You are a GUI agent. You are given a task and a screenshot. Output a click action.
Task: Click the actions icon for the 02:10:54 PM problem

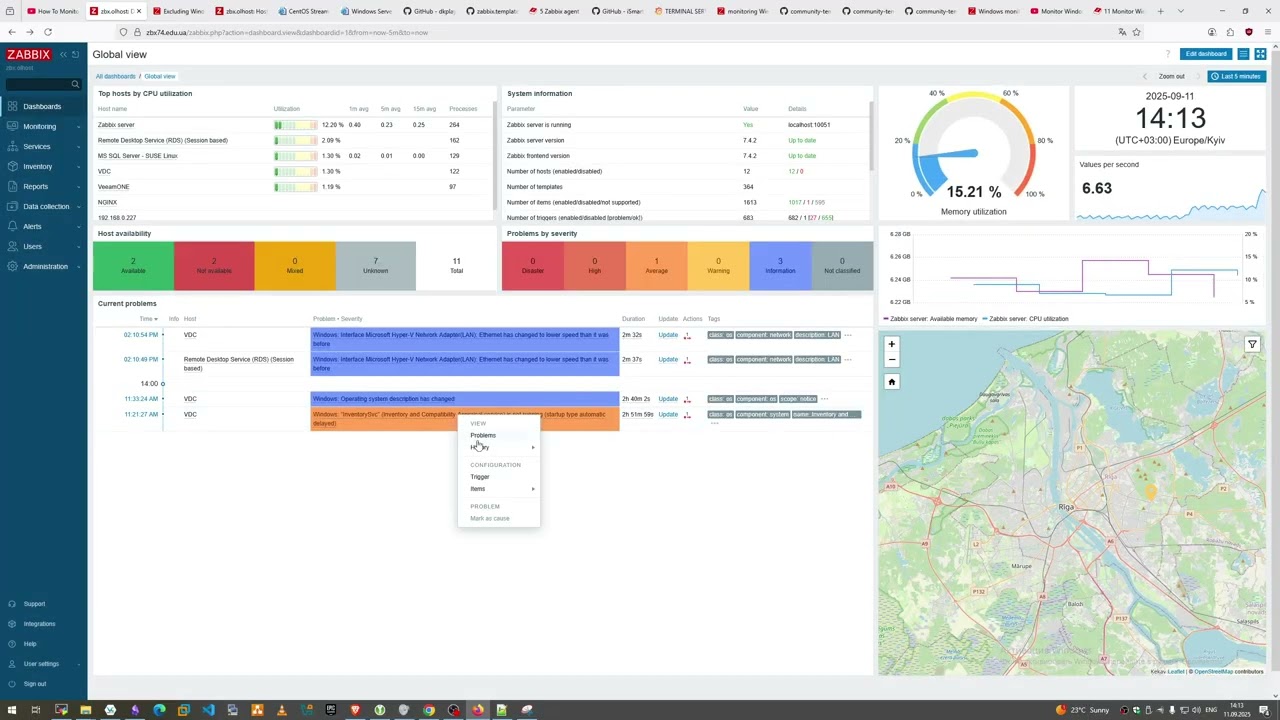pyautogui.click(x=687, y=335)
